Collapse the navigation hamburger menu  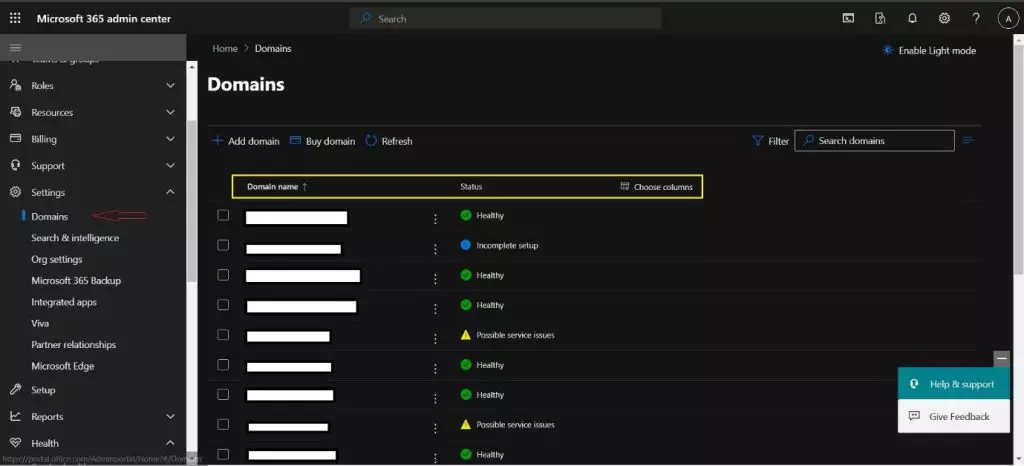[15, 48]
